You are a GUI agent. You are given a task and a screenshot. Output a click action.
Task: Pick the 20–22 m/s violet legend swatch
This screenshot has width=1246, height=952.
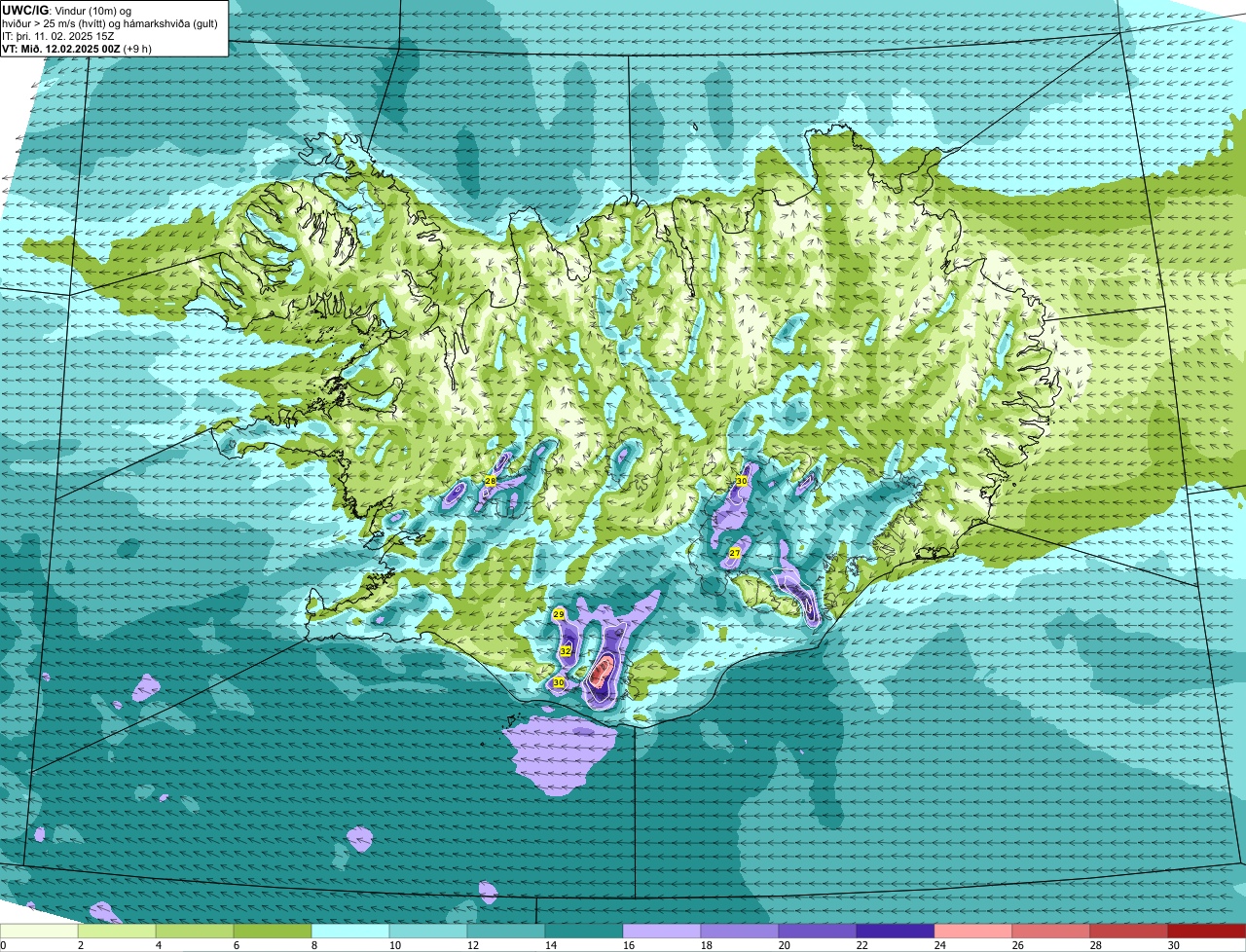[818, 932]
